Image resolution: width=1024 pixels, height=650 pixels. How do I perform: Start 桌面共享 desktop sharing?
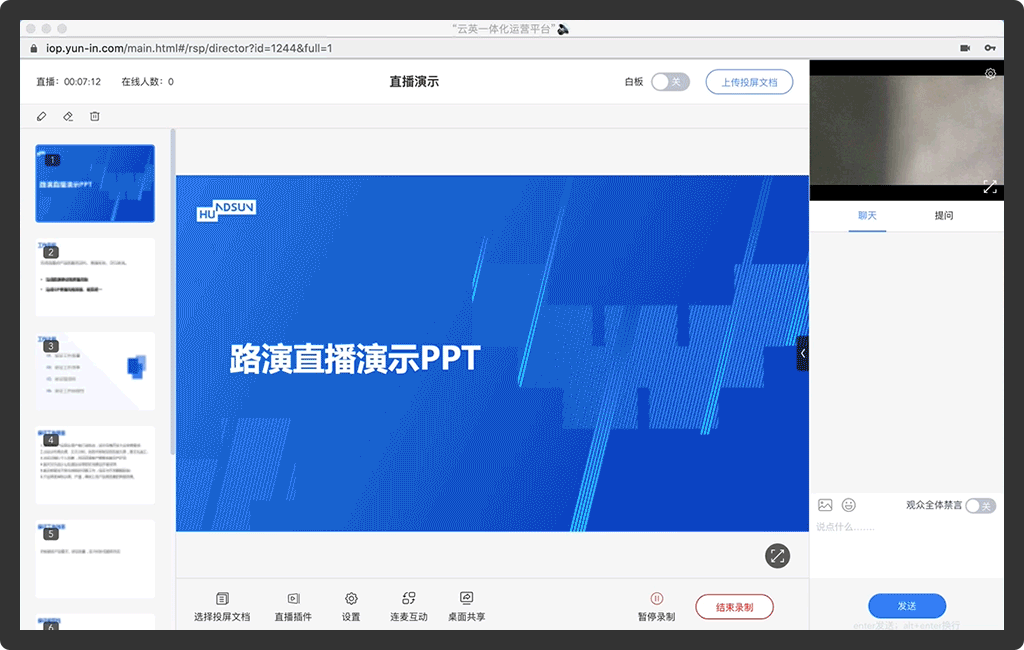tap(466, 606)
